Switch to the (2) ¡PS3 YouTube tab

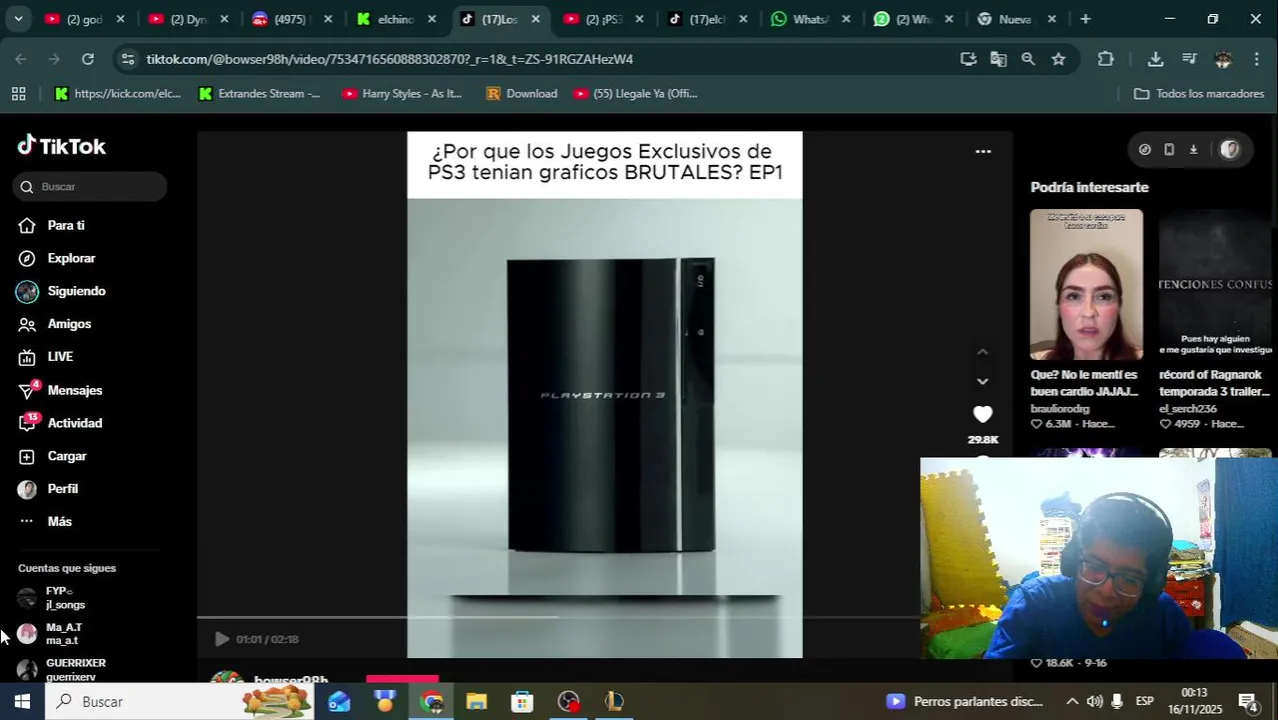click(604, 19)
